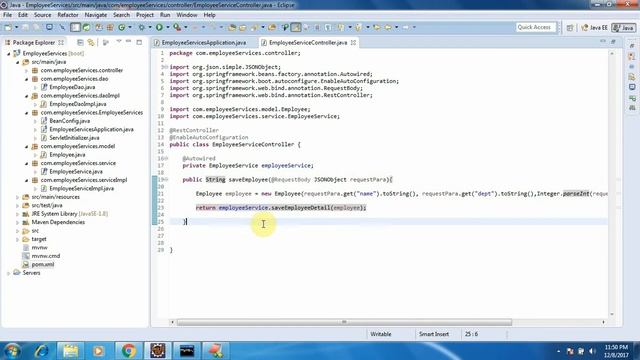
Task: Open File Explorer from the taskbar
Action: (70, 351)
